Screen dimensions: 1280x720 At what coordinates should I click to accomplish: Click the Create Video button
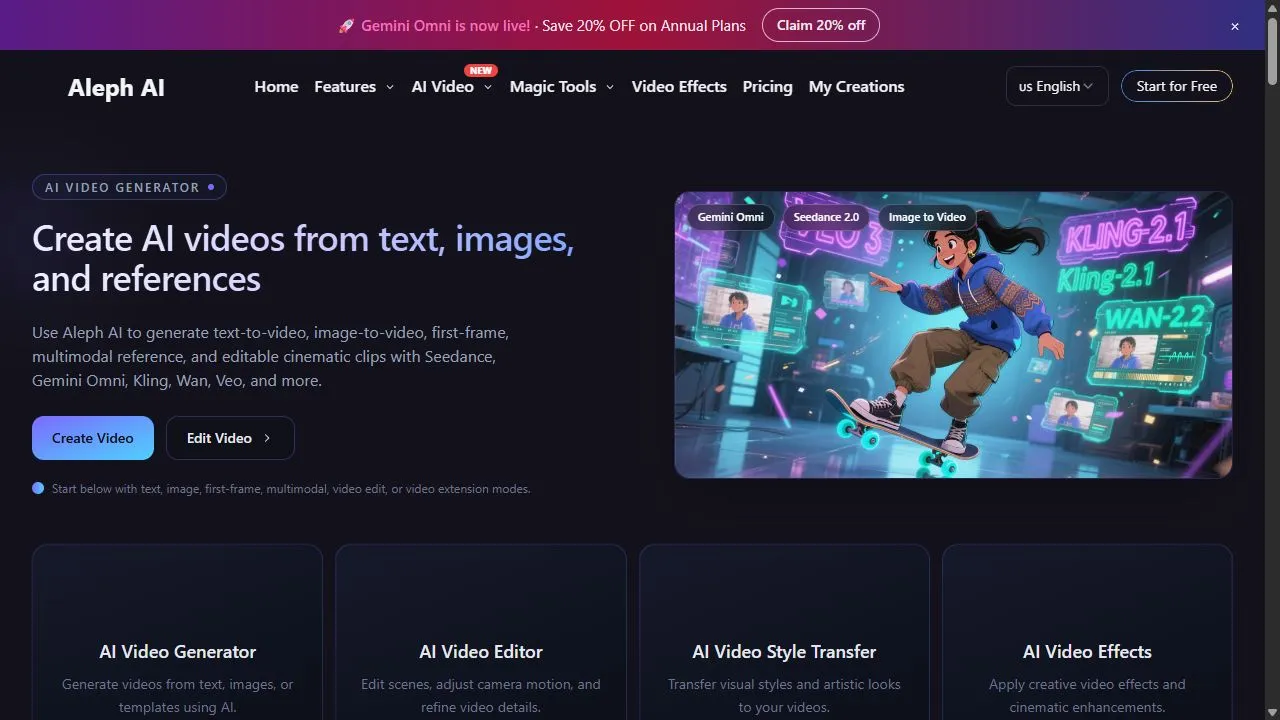[x=93, y=438]
